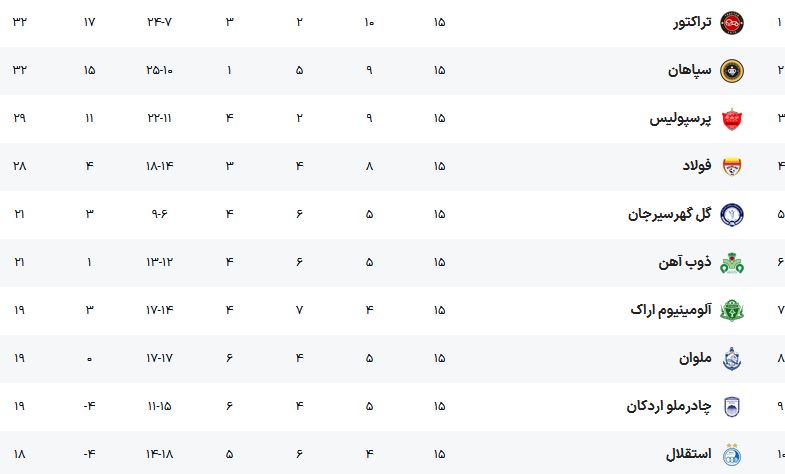Click the Foolad club logo
The width and height of the screenshot is (785, 474).
[731, 167]
